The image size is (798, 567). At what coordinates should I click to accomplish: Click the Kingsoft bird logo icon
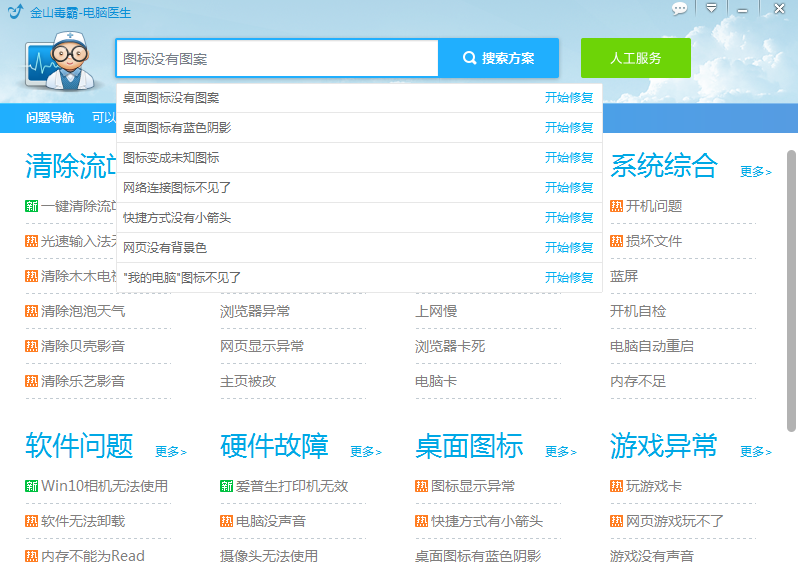click(15, 11)
